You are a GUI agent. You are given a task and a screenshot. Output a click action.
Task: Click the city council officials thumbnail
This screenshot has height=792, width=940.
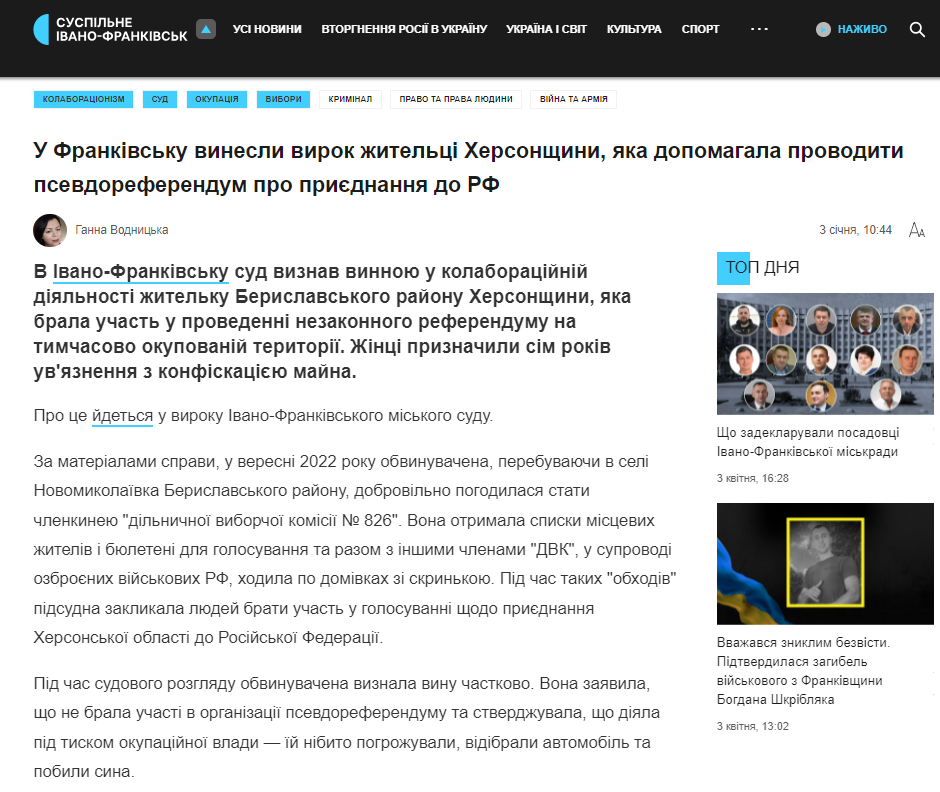tap(824, 352)
